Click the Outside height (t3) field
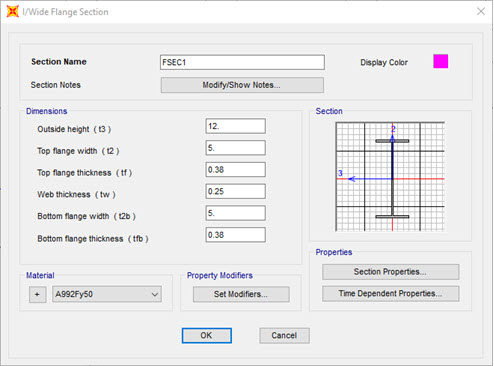 coord(235,126)
